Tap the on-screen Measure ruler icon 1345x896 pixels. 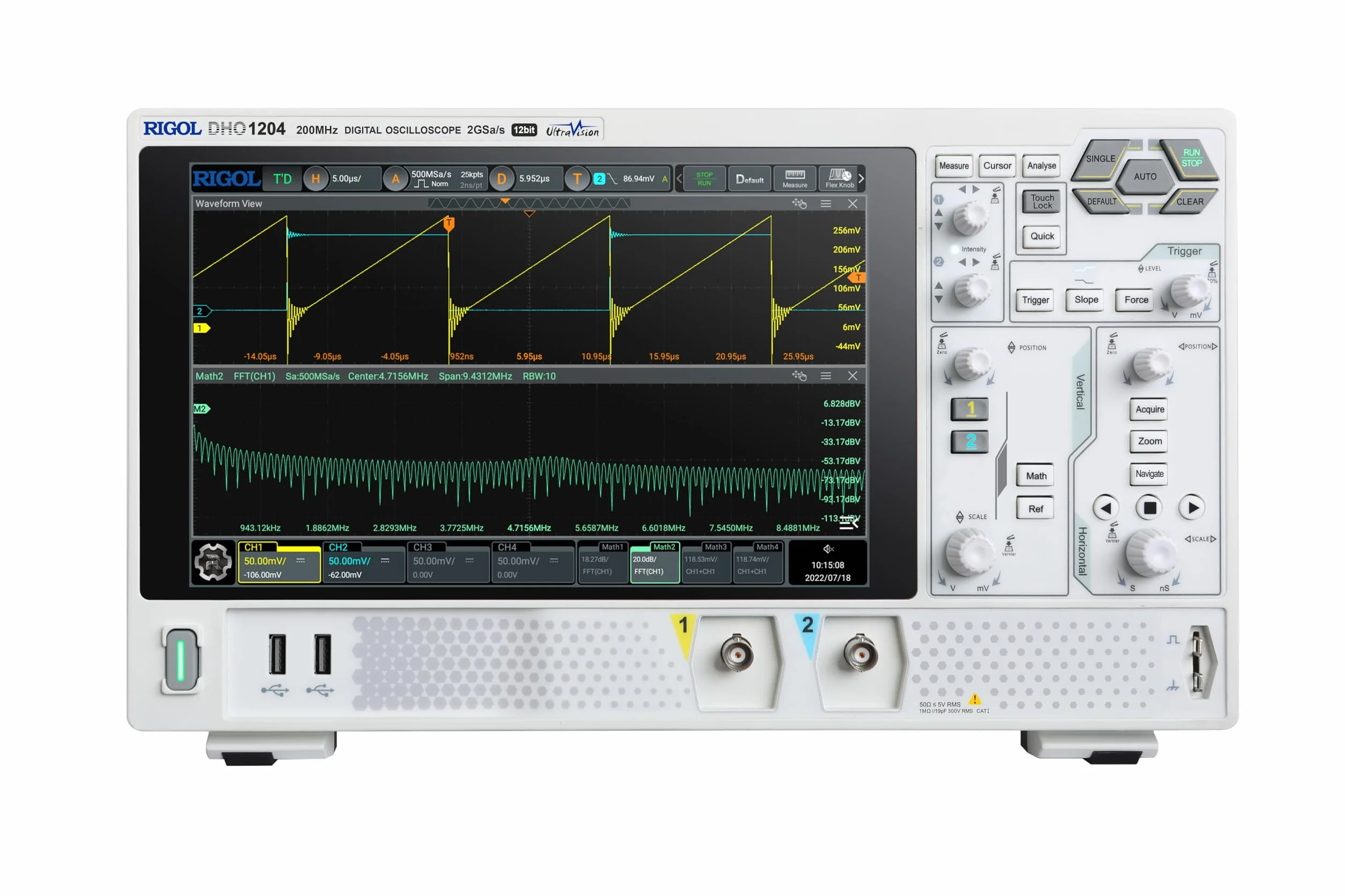(795, 178)
